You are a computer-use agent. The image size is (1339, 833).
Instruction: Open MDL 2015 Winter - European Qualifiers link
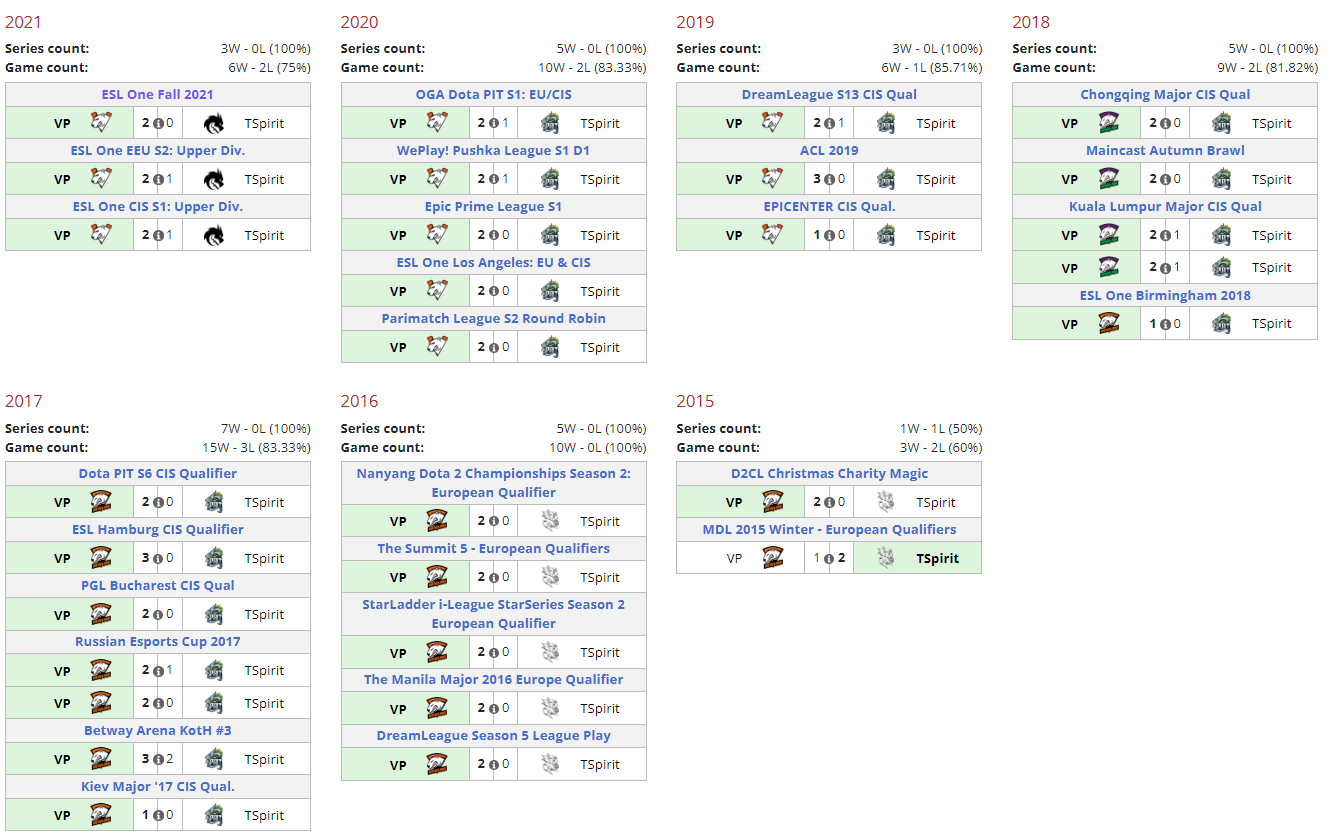(x=829, y=530)
